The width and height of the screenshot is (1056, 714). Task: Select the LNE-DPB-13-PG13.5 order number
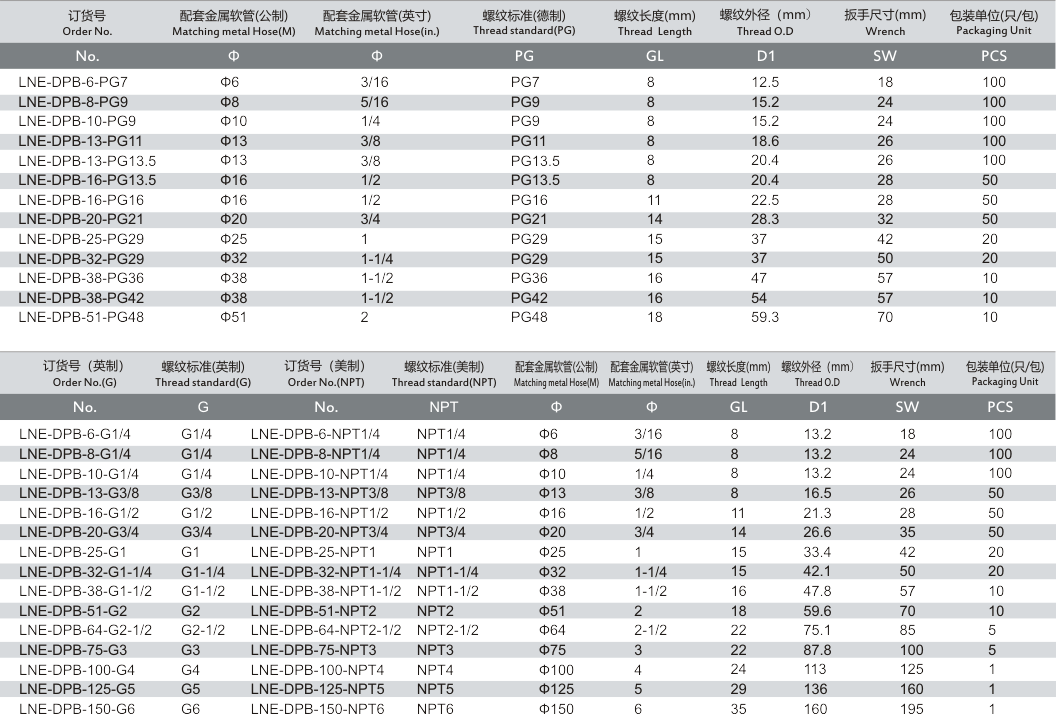pyautogui.click(x=87, y=160)
